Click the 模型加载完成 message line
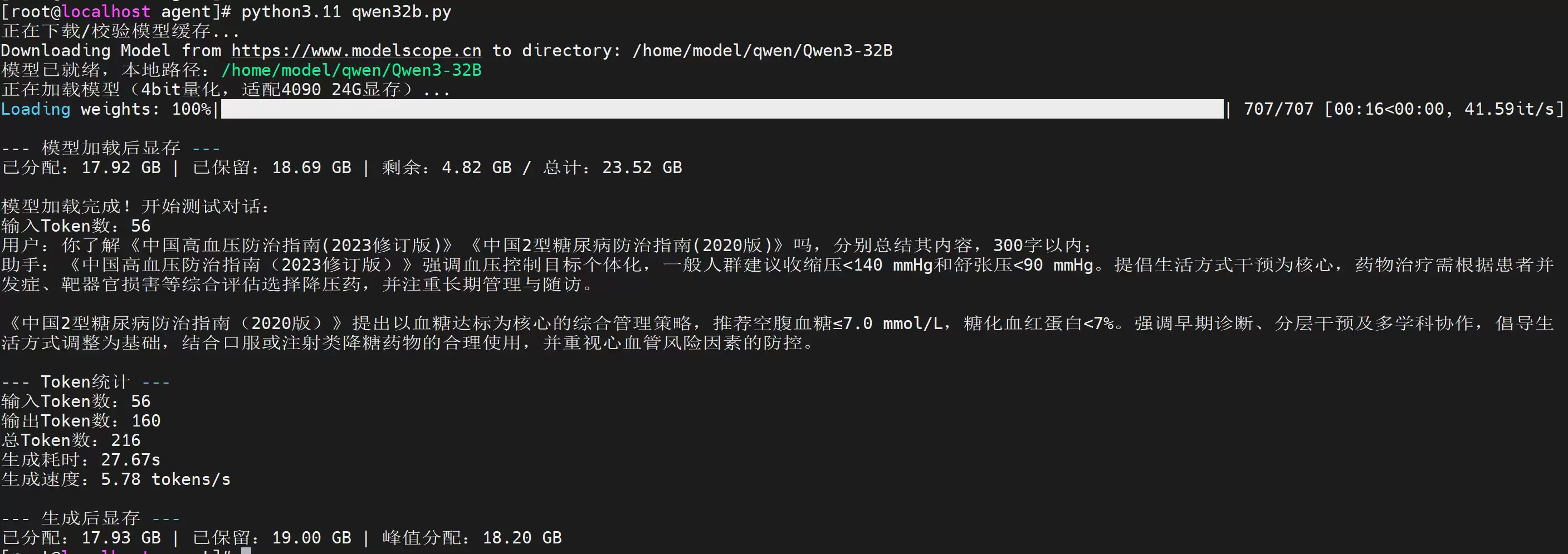The height and width of the screenshot is (554, 1568). click(135, 206)
